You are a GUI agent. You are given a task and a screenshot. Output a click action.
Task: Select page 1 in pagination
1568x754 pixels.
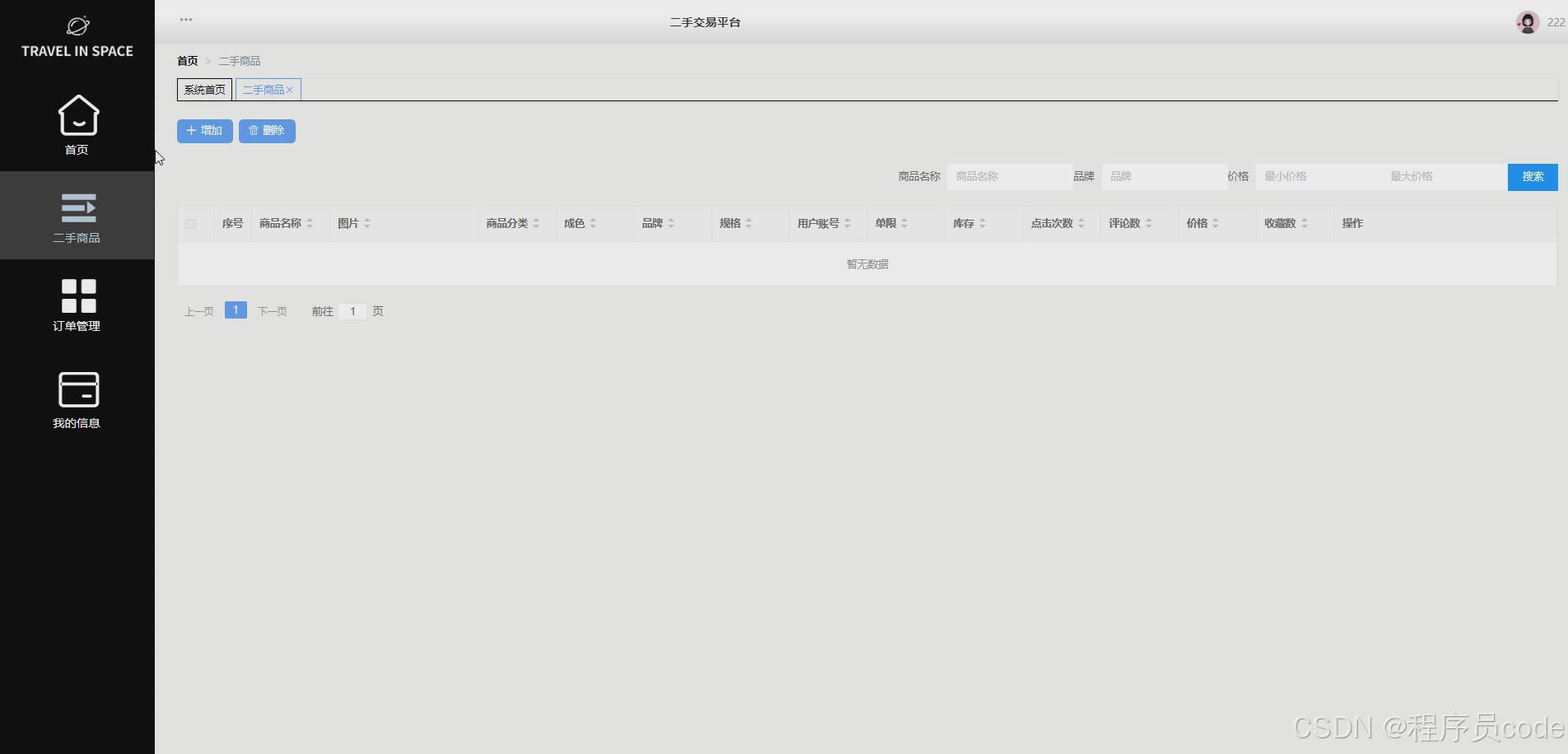point(236,310)
